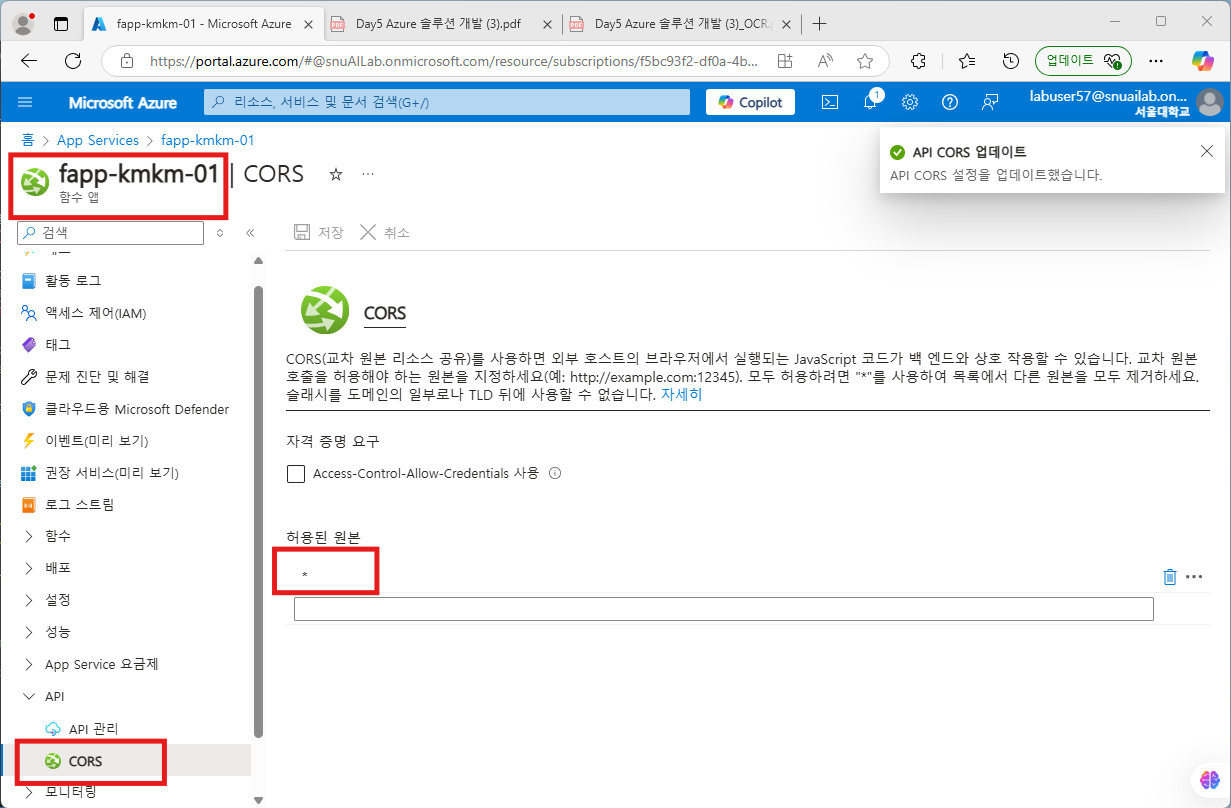Go to App Services breadcrumb
The width and height of the screenshot is (1231, 808).
point(98,141)
